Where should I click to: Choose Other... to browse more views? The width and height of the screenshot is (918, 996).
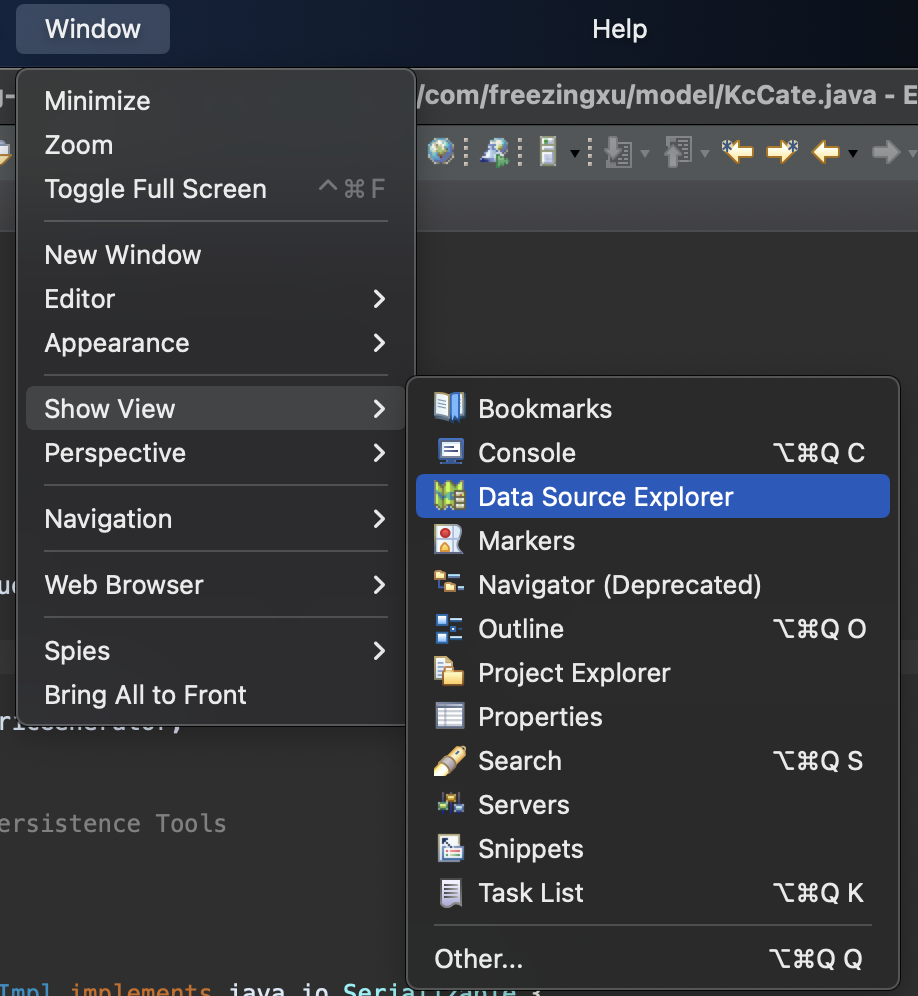pyautogui.click(x=478, y=958)
